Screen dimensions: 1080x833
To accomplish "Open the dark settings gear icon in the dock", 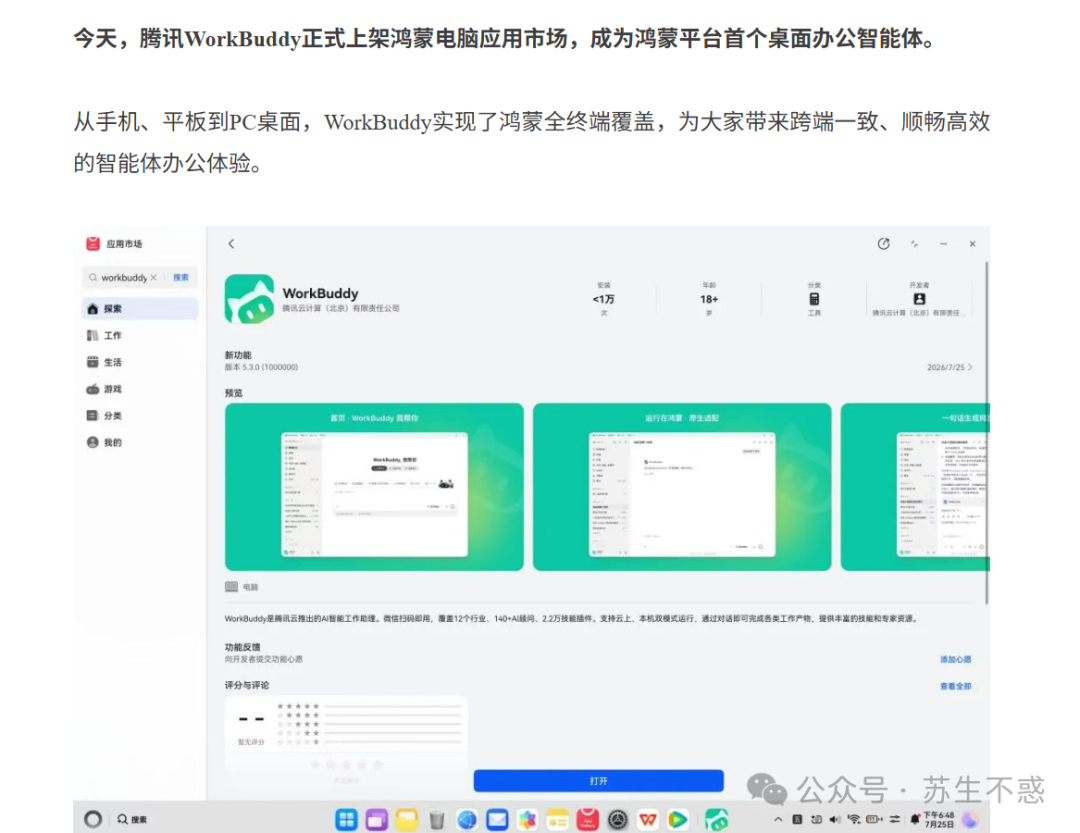I will [618, 820].
